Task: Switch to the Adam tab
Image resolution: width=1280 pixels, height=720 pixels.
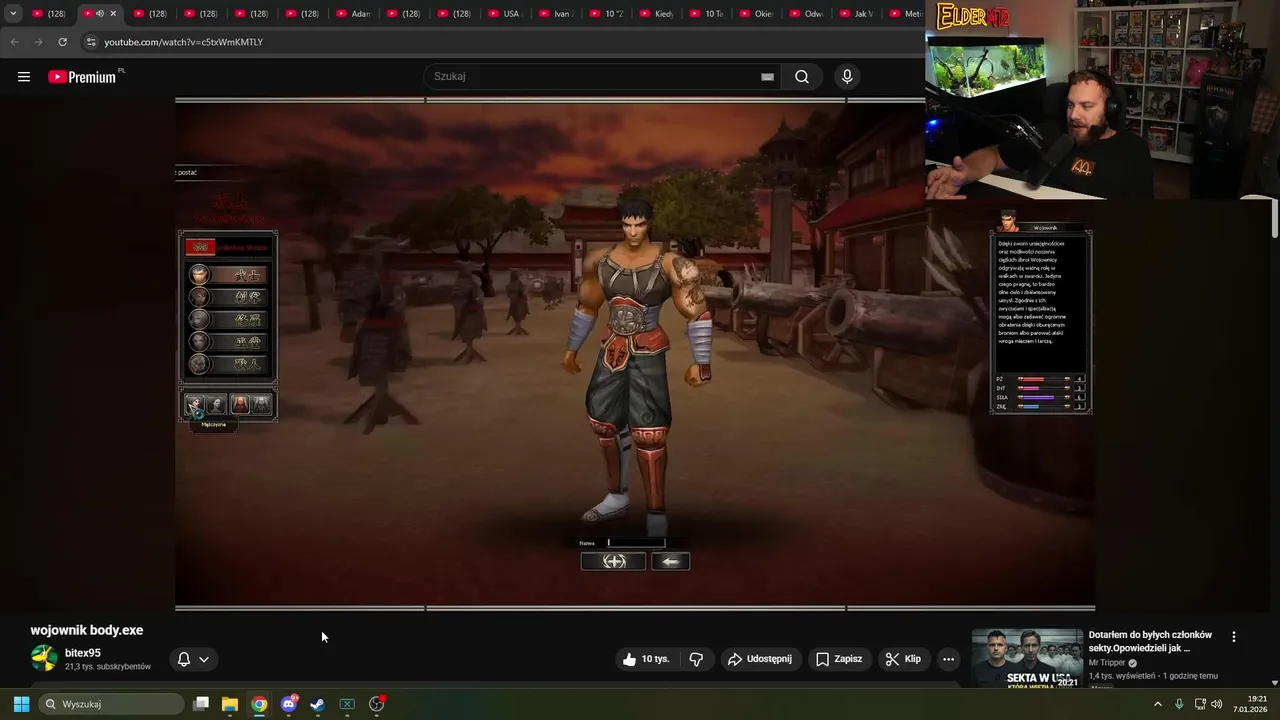Action: (355, 14)
